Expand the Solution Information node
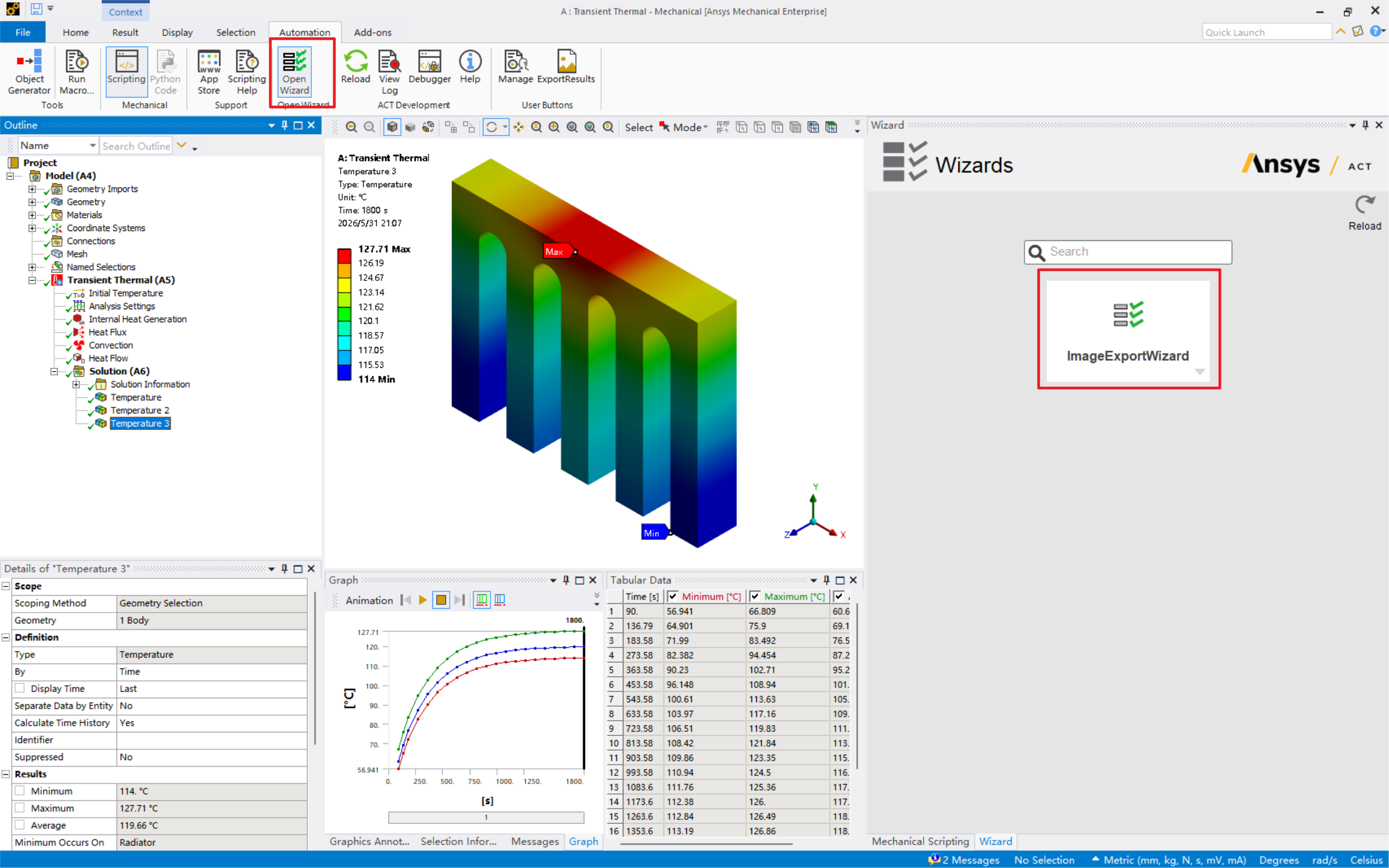The height and width of the screenshot is (868, 1389). (x=77, y=385)
